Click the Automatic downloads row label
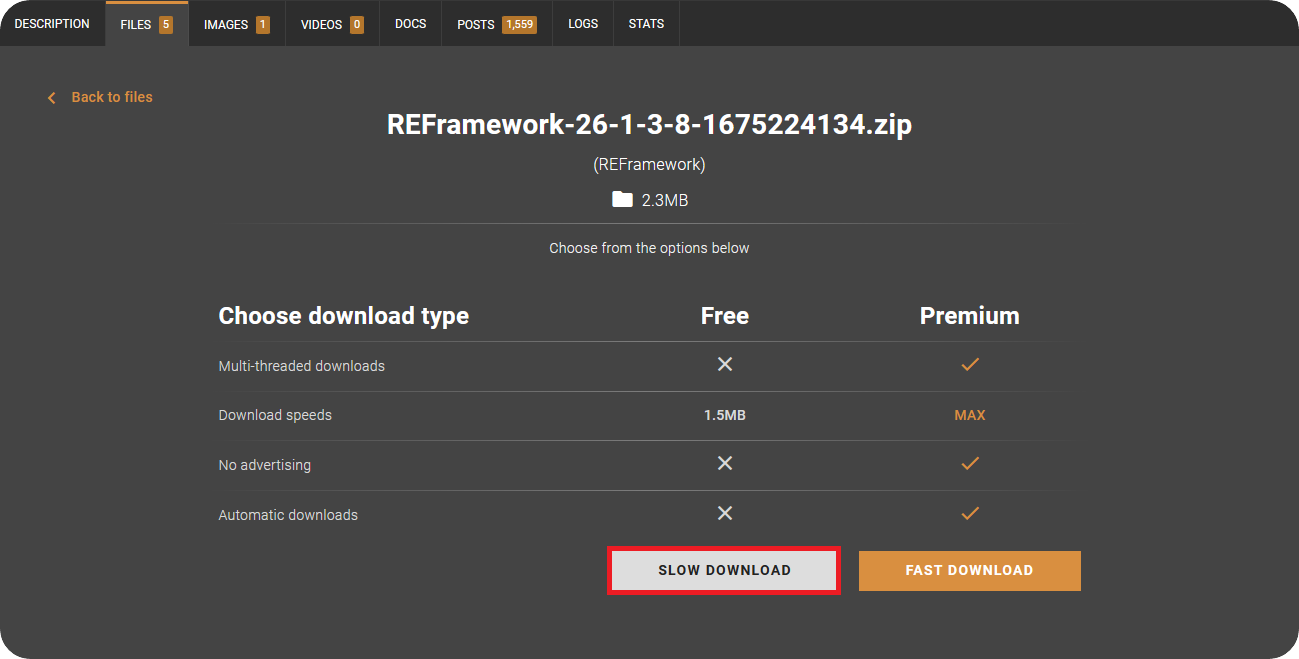Screen dimensions: 1299x659 click(x=288, y=515)
